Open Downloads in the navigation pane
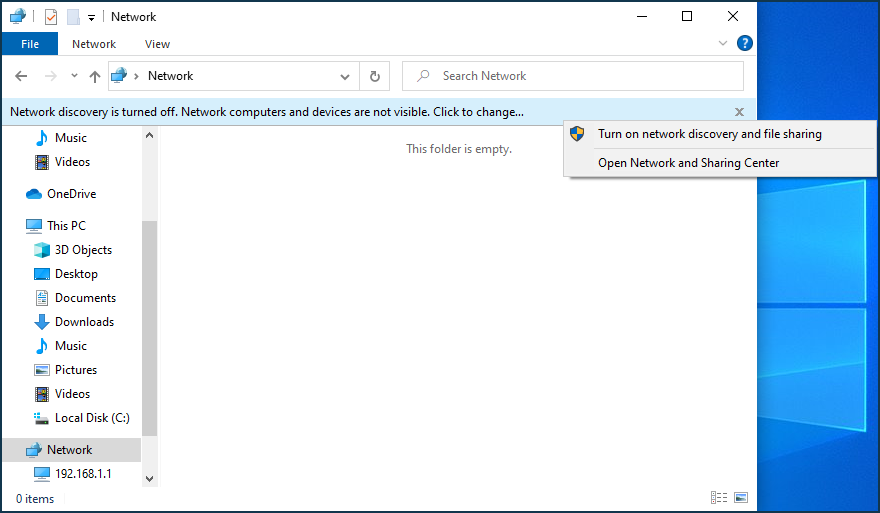The height and width of the screenshot is (513, 880). pos(84,322)
